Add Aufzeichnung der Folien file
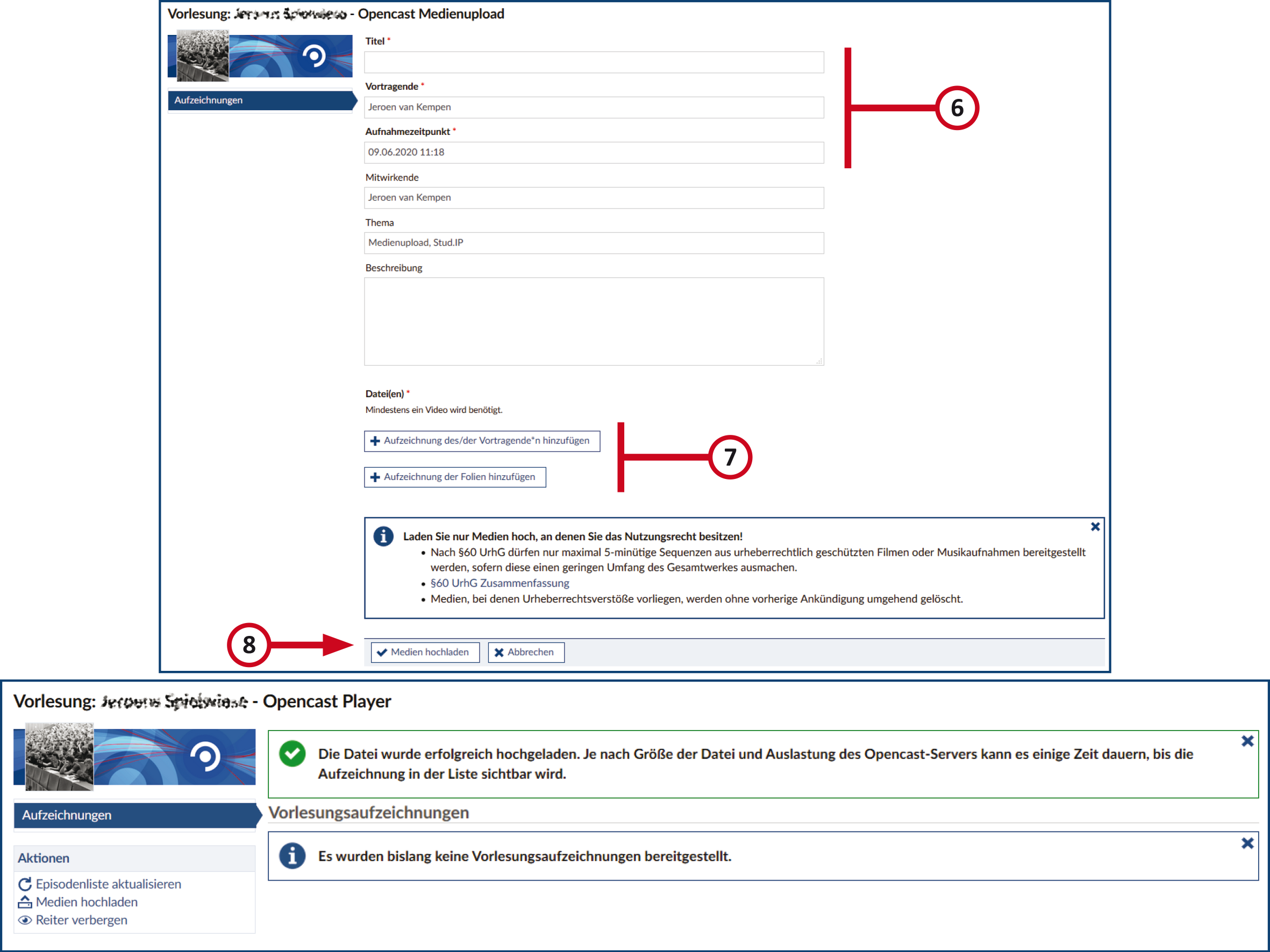This screenshot has width=1270, height=952. pyautogui.click(x=455, y=477)
